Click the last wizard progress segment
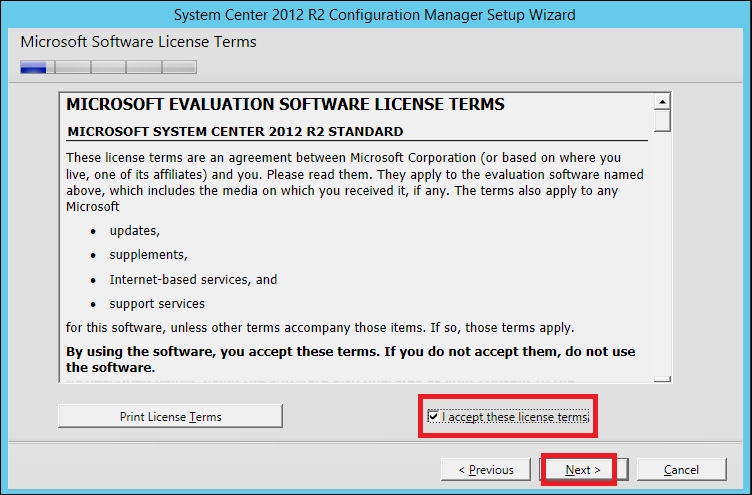Screen dimensions: 752x495 (x=179, y=67)
